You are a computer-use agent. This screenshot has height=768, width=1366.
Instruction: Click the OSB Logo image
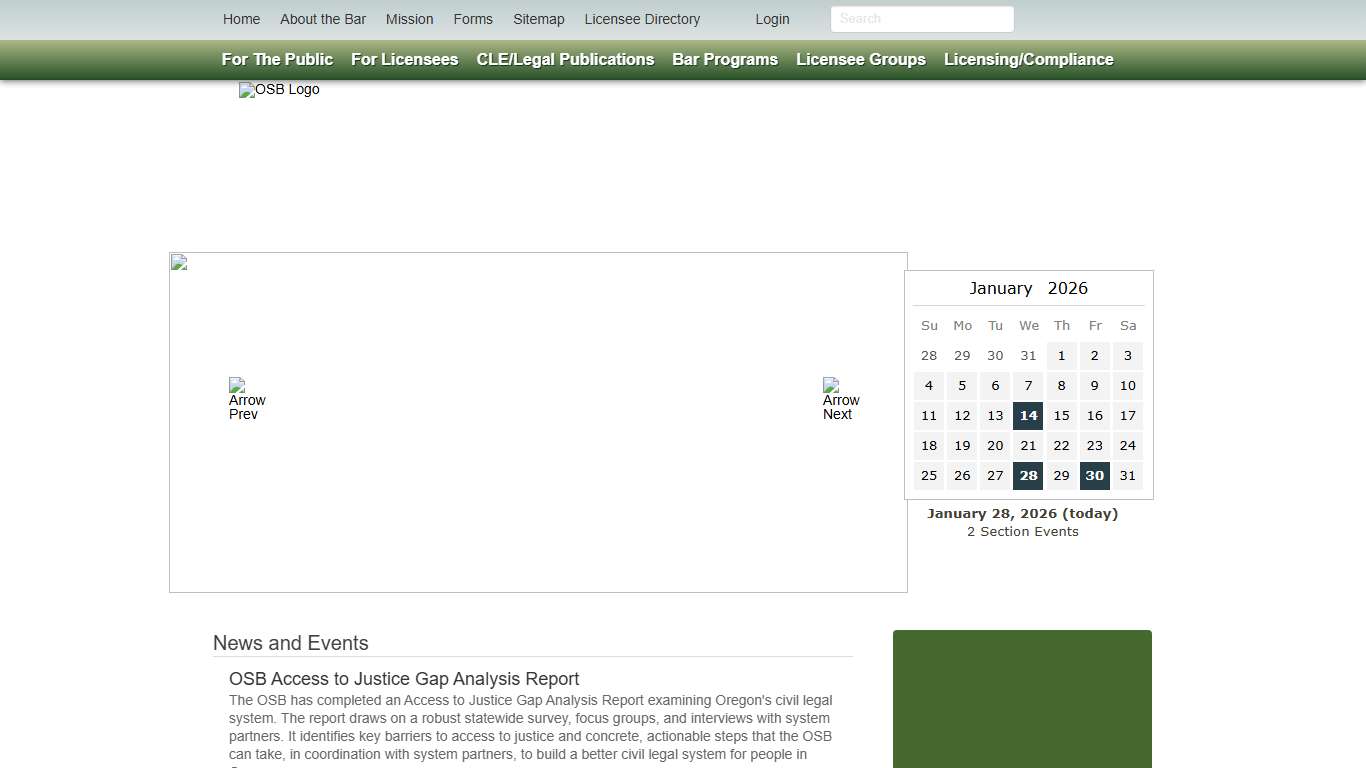pos(279,89)
